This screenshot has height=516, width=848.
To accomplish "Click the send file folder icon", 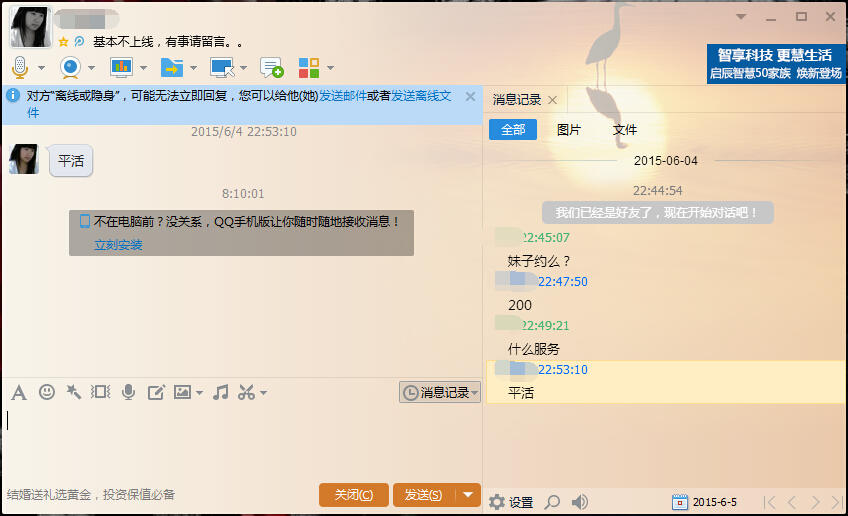I will click(171, 68).
